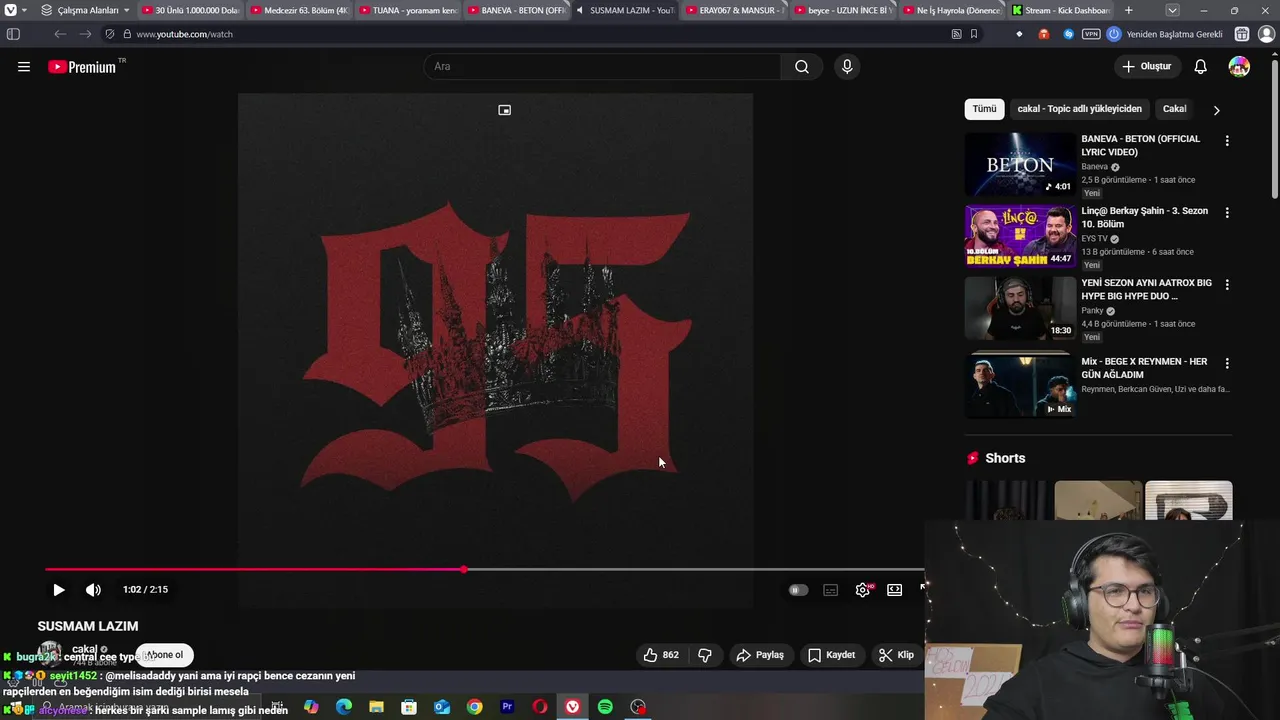Viewport: 1280px width, 720px height.
Task: Open options menu for BEGE X REYNMEN mix
Action: pyautogui.click(x=1227, y=363)
